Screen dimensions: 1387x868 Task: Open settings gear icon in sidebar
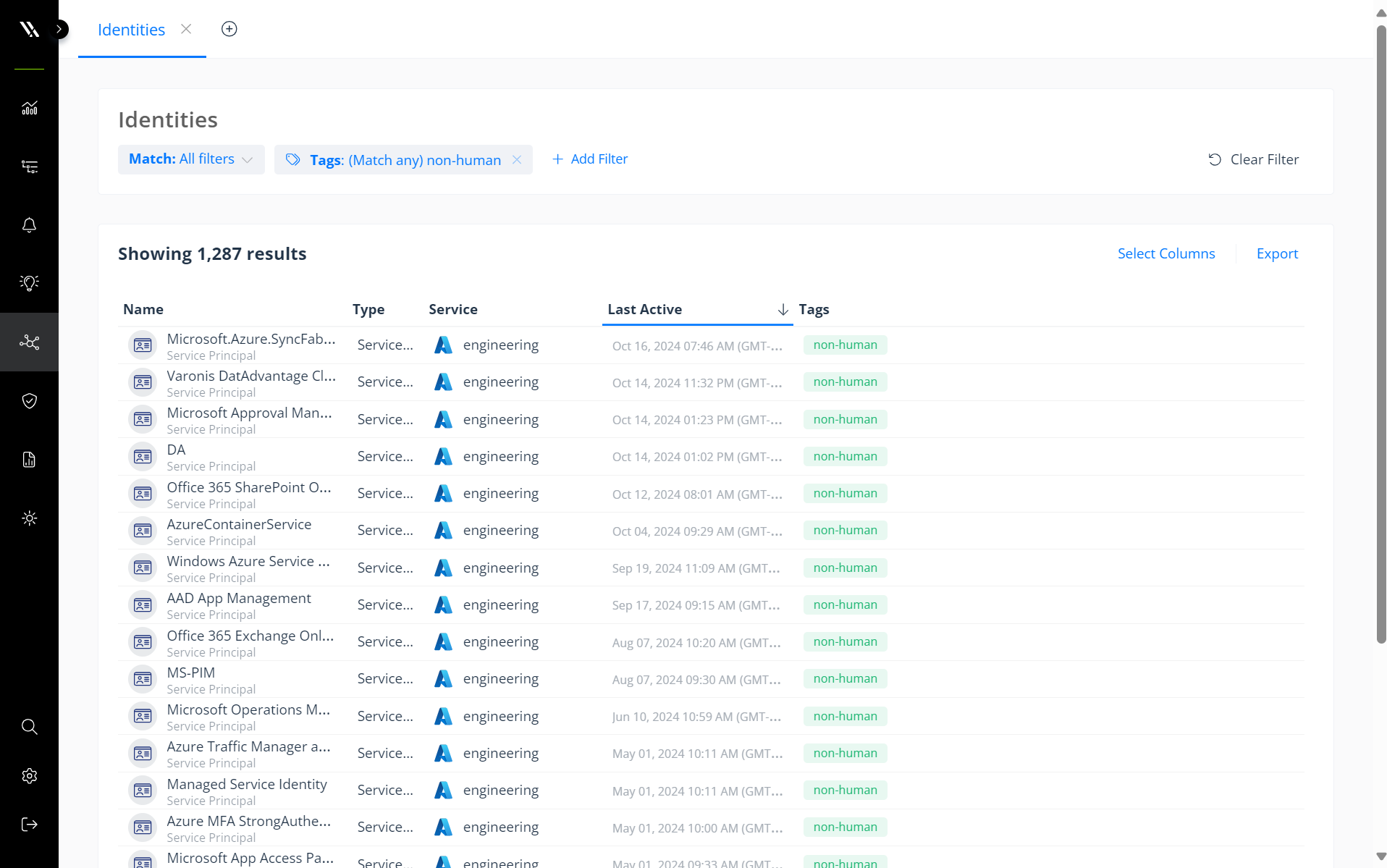[x=29, y=775]
